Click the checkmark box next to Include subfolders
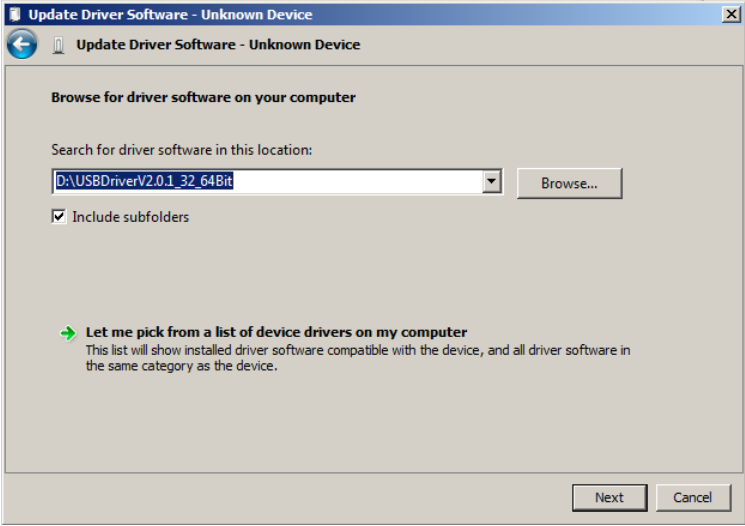Viewport: 745px width, 526px height. tap(59, 217)
